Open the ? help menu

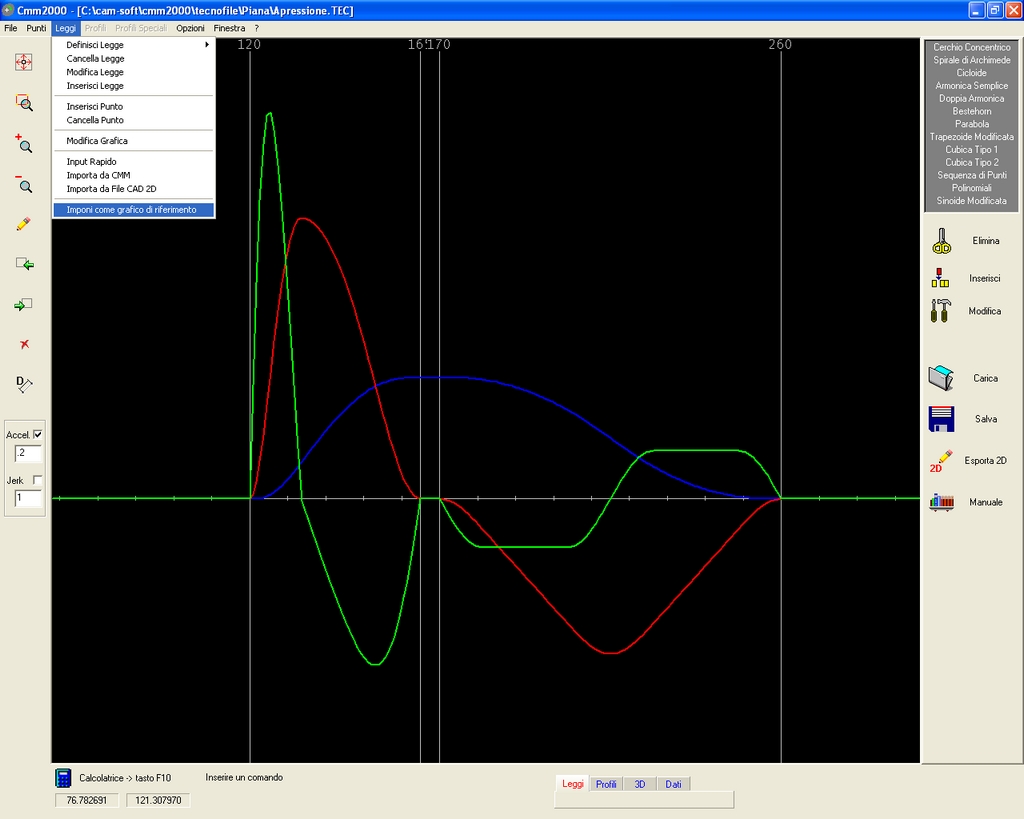pyautogui.click(x=257, y=28)
